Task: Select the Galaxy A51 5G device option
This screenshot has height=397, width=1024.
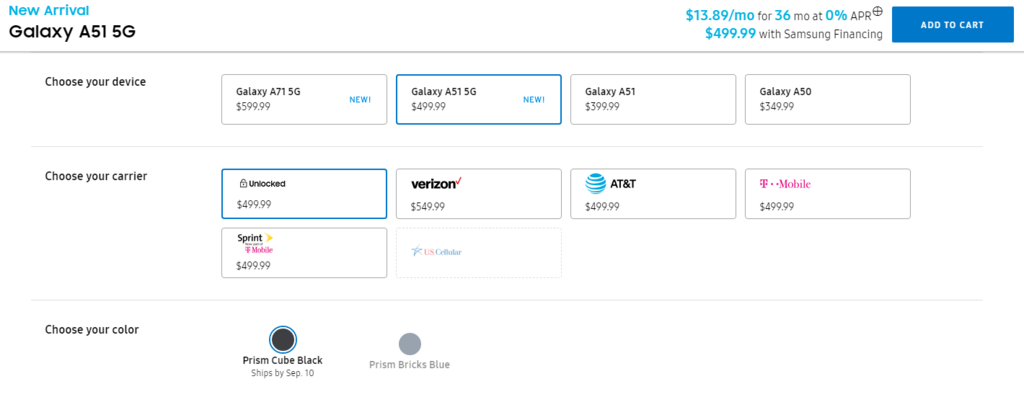Action: pyautogui.click(x=479, y=99)
